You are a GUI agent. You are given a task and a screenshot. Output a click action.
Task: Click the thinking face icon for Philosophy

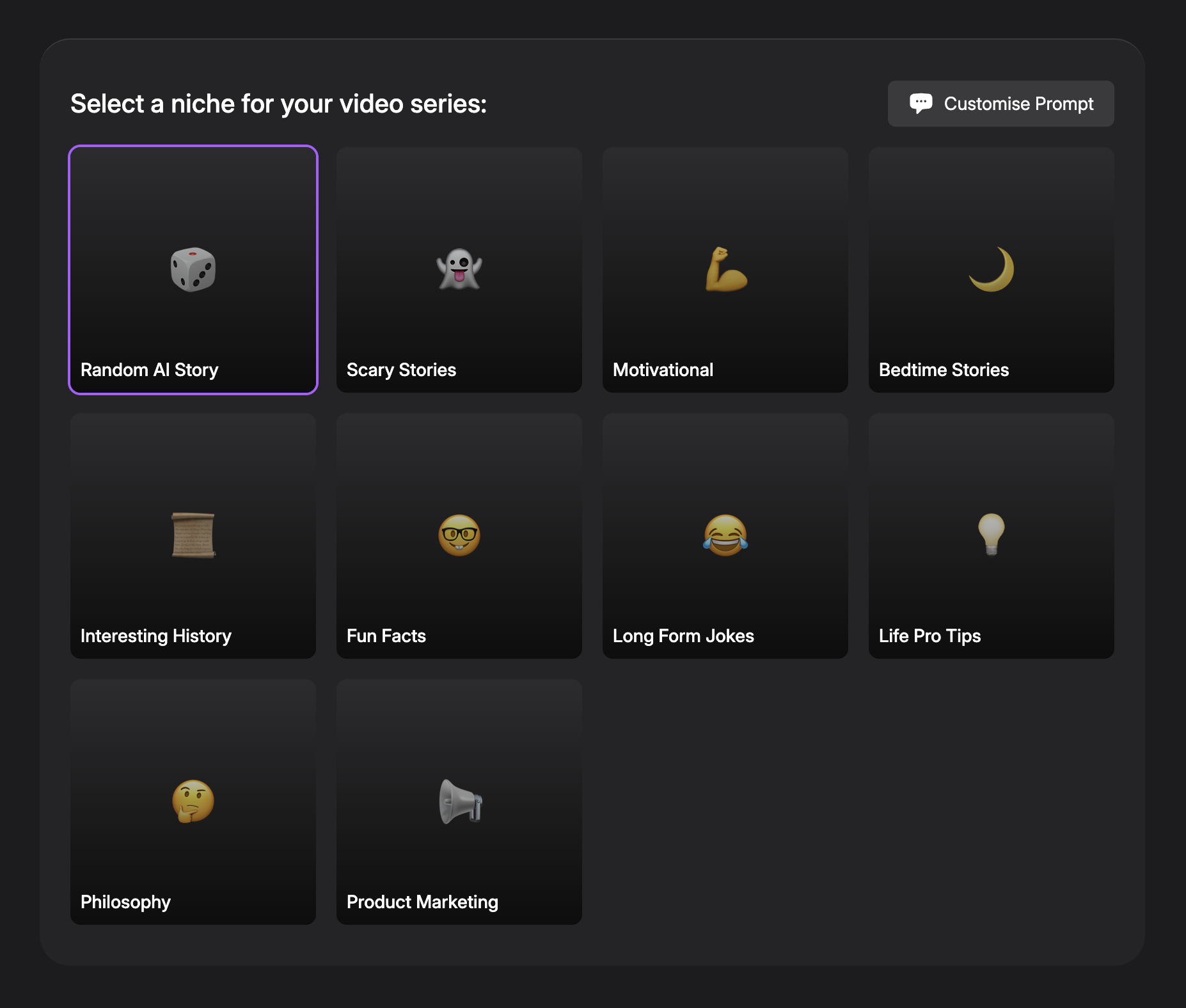193,801
